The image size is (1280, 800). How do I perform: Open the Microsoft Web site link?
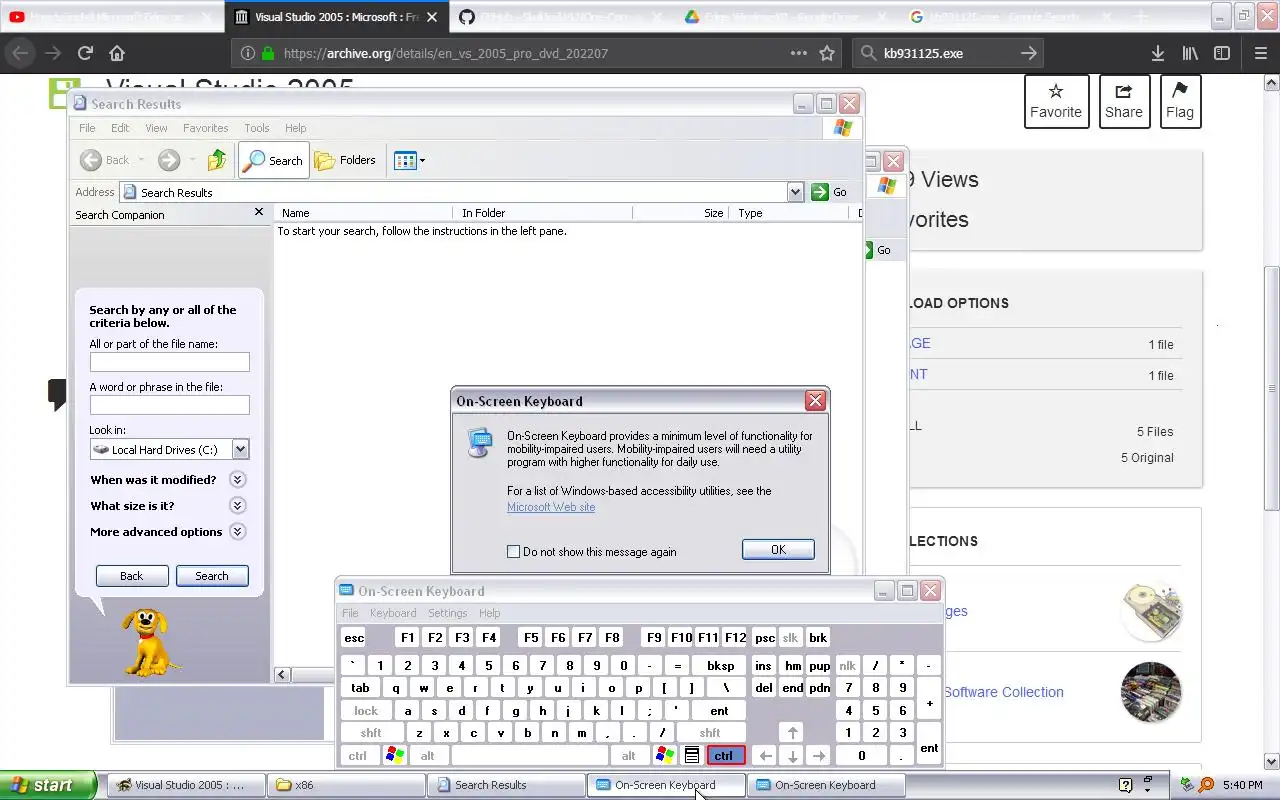tap(551, 507)
